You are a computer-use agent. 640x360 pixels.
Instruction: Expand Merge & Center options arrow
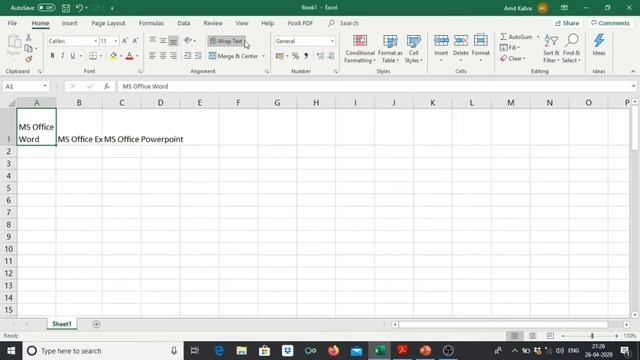263,56
